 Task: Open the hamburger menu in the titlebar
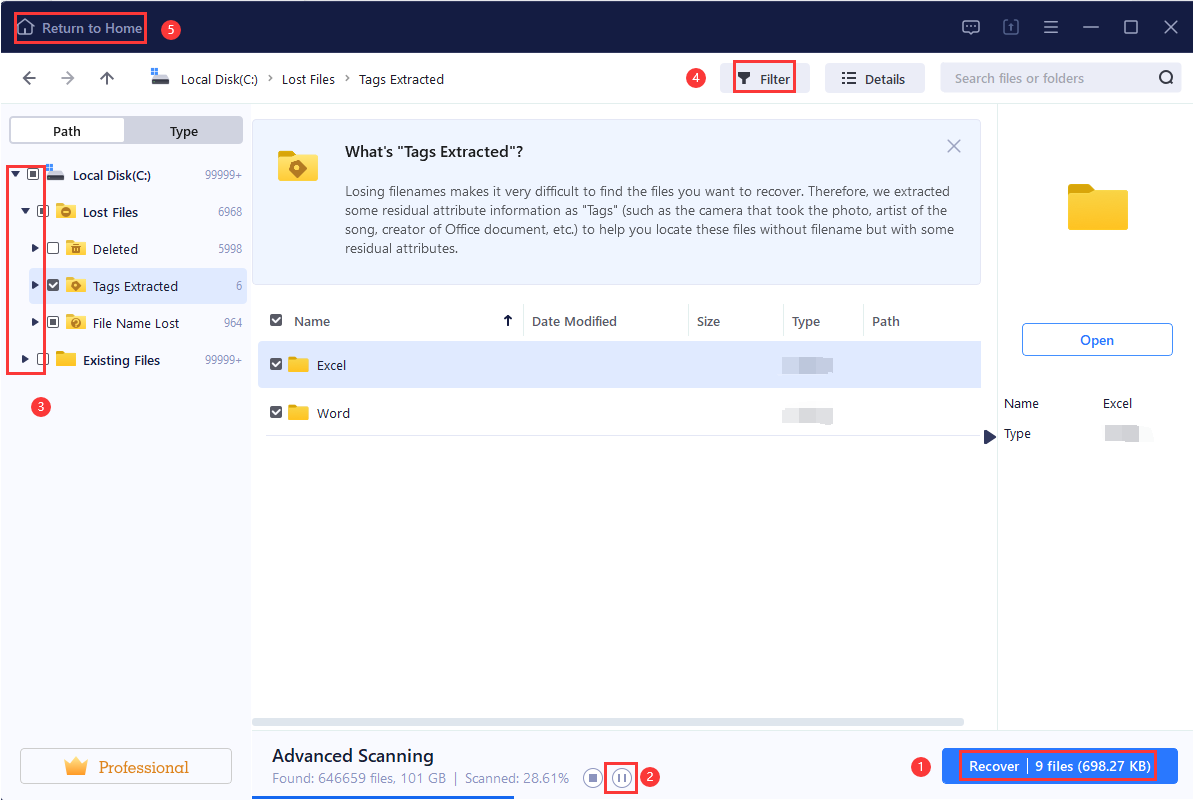1050,27
